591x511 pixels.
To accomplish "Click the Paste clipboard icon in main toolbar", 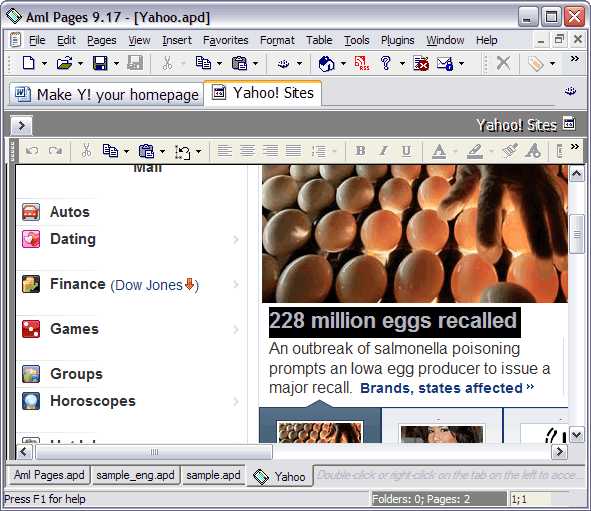I will (x=239, y=63).
